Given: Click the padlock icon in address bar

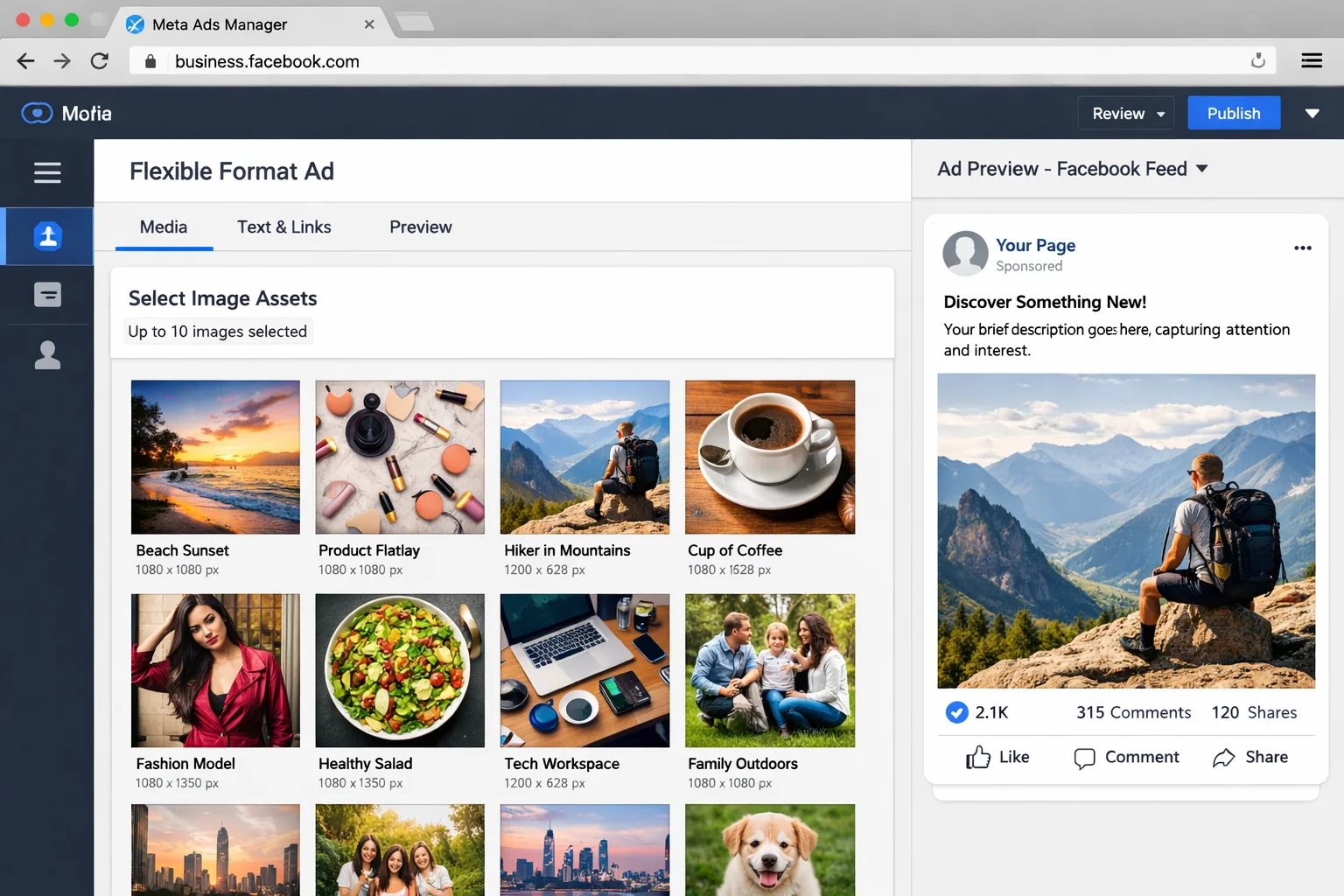Looking at the screenshot, I should (150, 61).
